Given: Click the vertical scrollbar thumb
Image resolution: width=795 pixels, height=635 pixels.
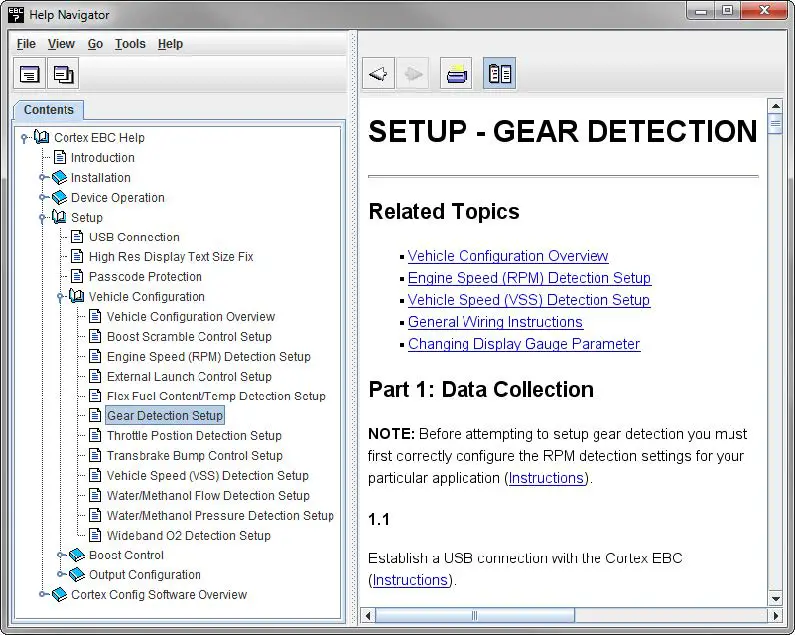Looking at the screenshot, I should tap(775, 123).
